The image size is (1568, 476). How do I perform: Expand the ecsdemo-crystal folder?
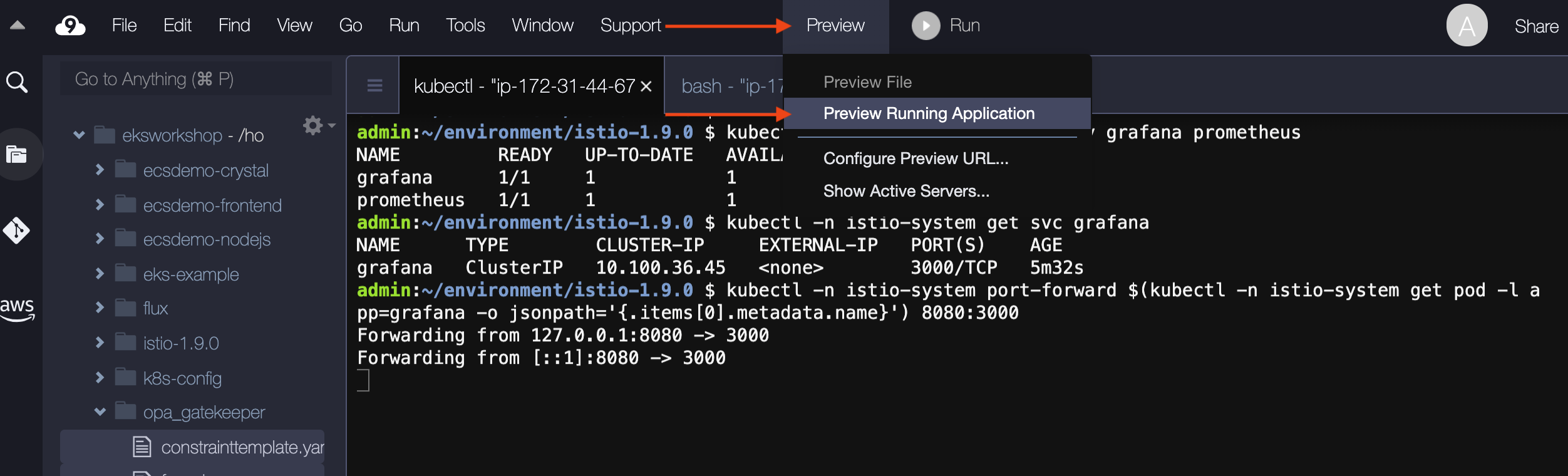pos(100,170)
